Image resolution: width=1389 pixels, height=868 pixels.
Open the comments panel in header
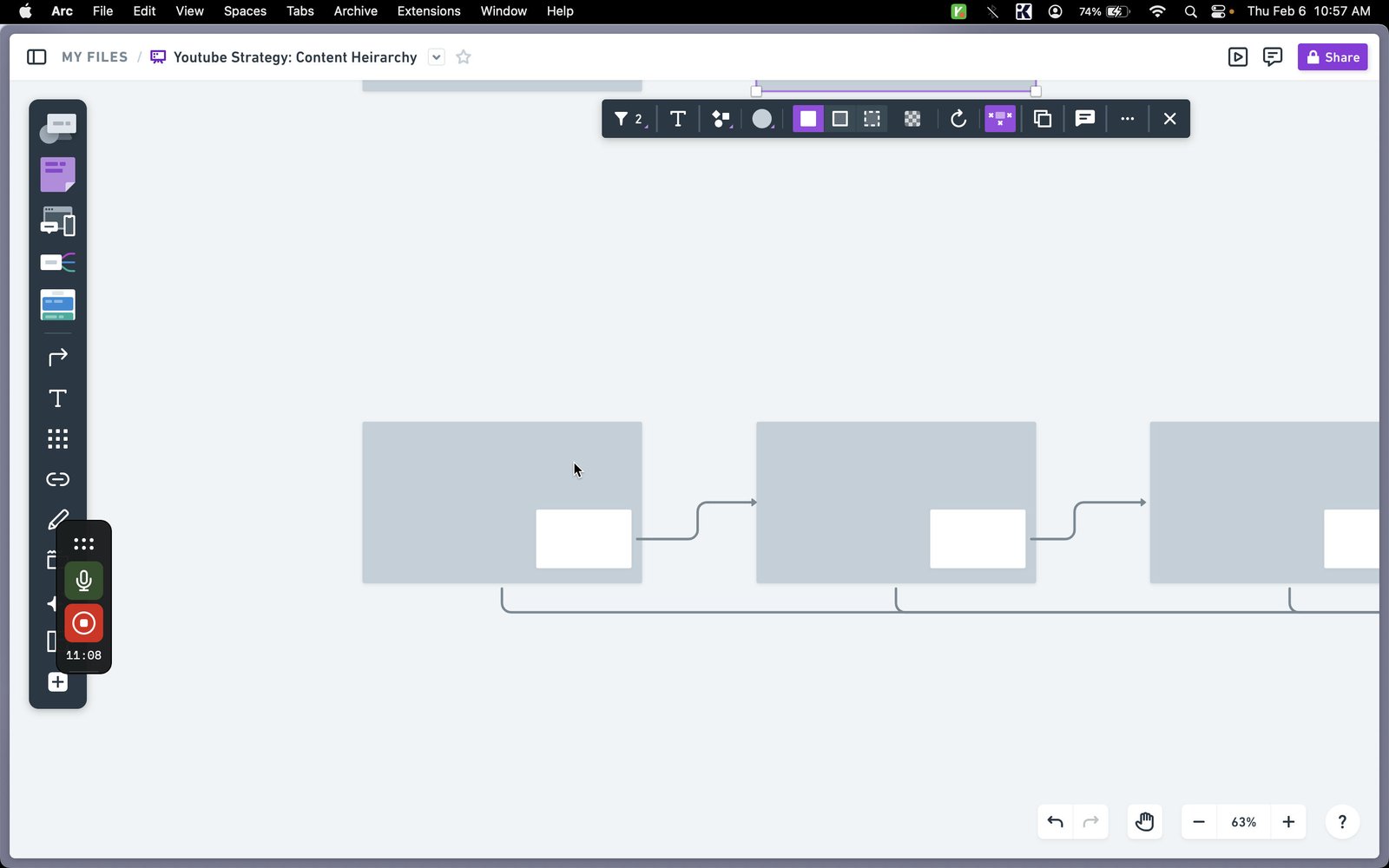[1273, 57]
